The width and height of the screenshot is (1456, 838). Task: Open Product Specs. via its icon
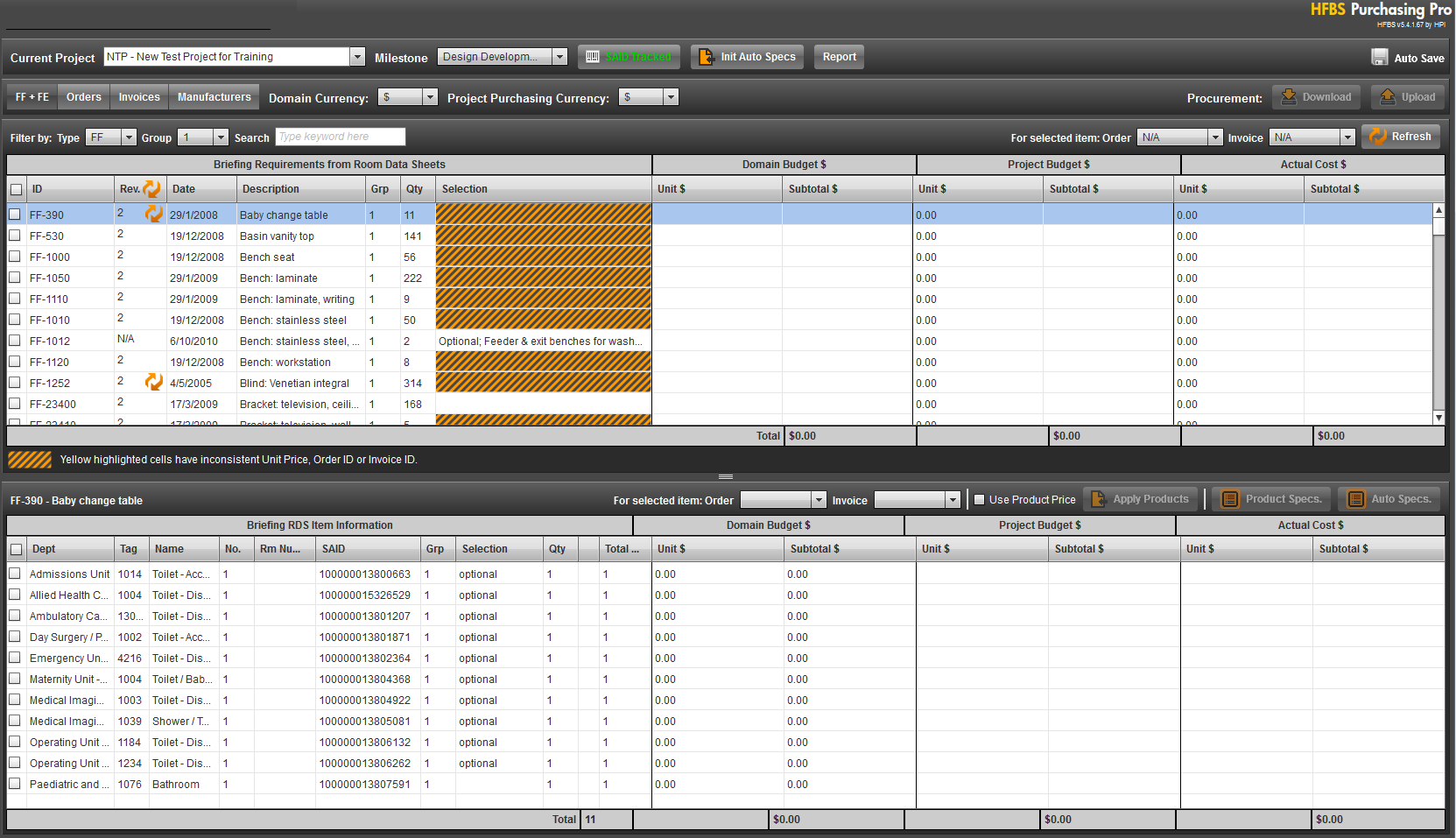pos(1230,499)
